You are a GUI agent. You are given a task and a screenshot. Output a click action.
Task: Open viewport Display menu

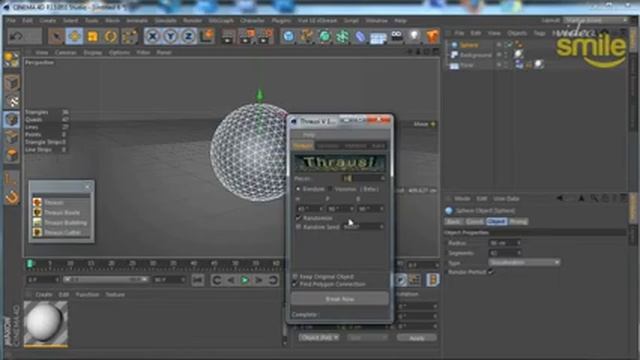[93, 53]
